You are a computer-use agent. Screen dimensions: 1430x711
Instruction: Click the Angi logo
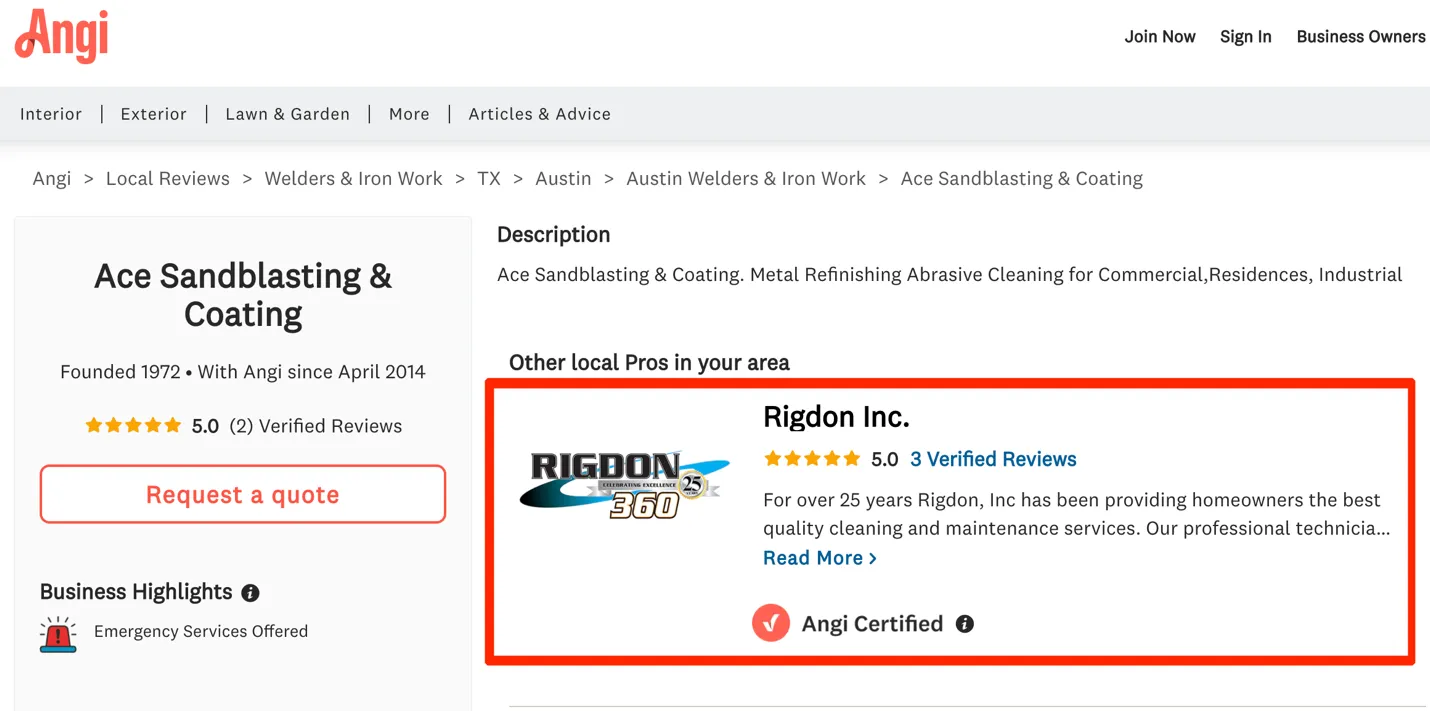click(62, 36)
